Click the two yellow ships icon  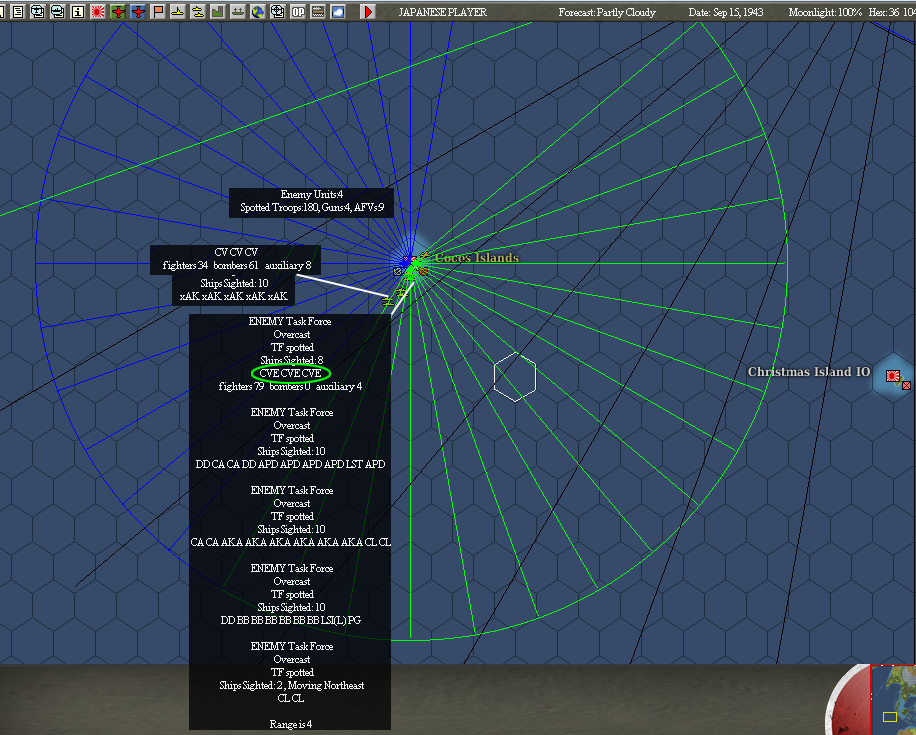(197, 11)
